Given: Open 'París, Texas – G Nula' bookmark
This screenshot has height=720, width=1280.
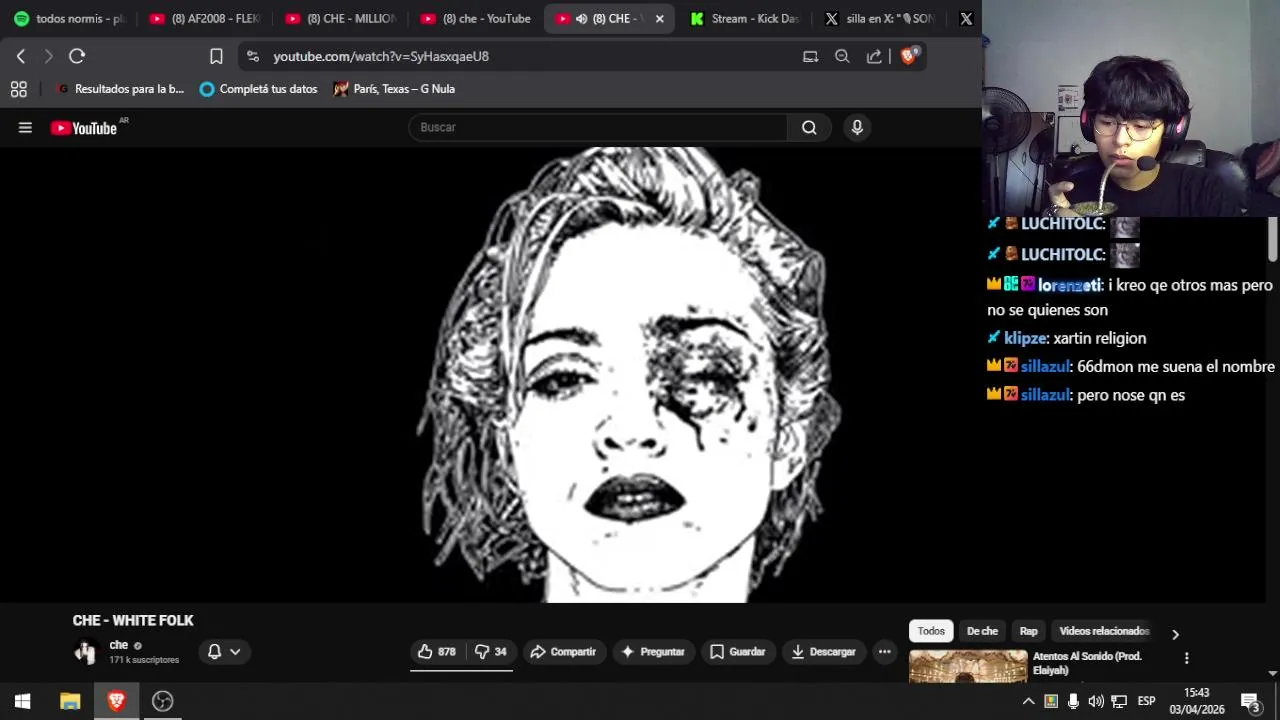Looking at the screenshot, I should click(x=395, y=89).
